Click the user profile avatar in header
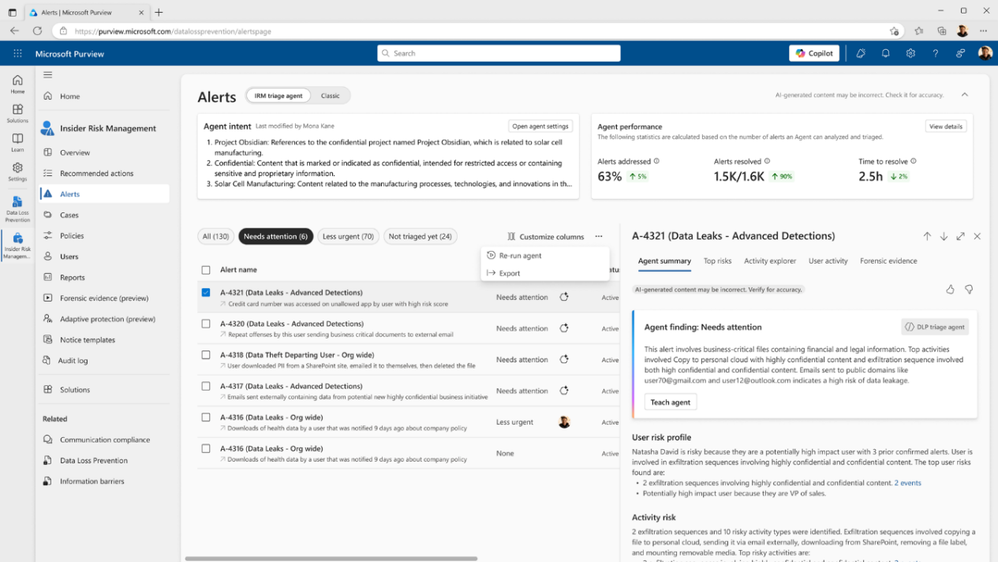 tap(985, 53)
